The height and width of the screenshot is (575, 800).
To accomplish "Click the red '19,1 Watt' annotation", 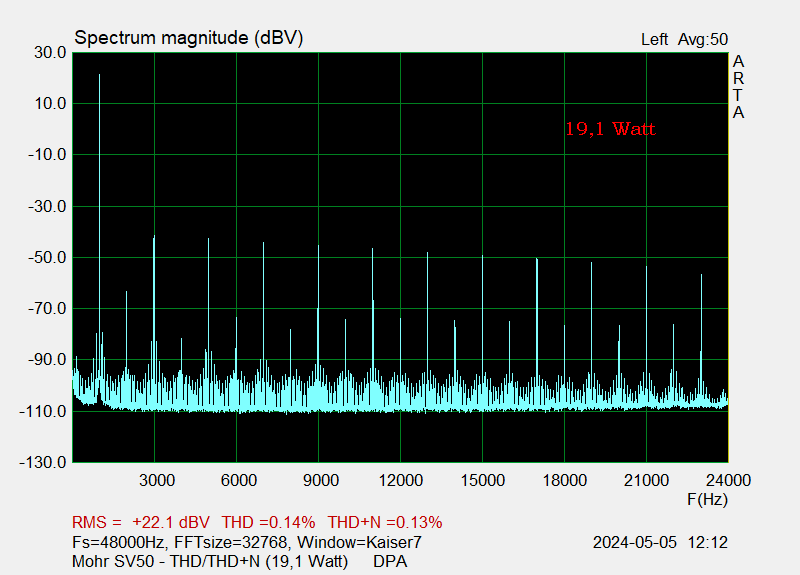I will (x=610, y=129).
